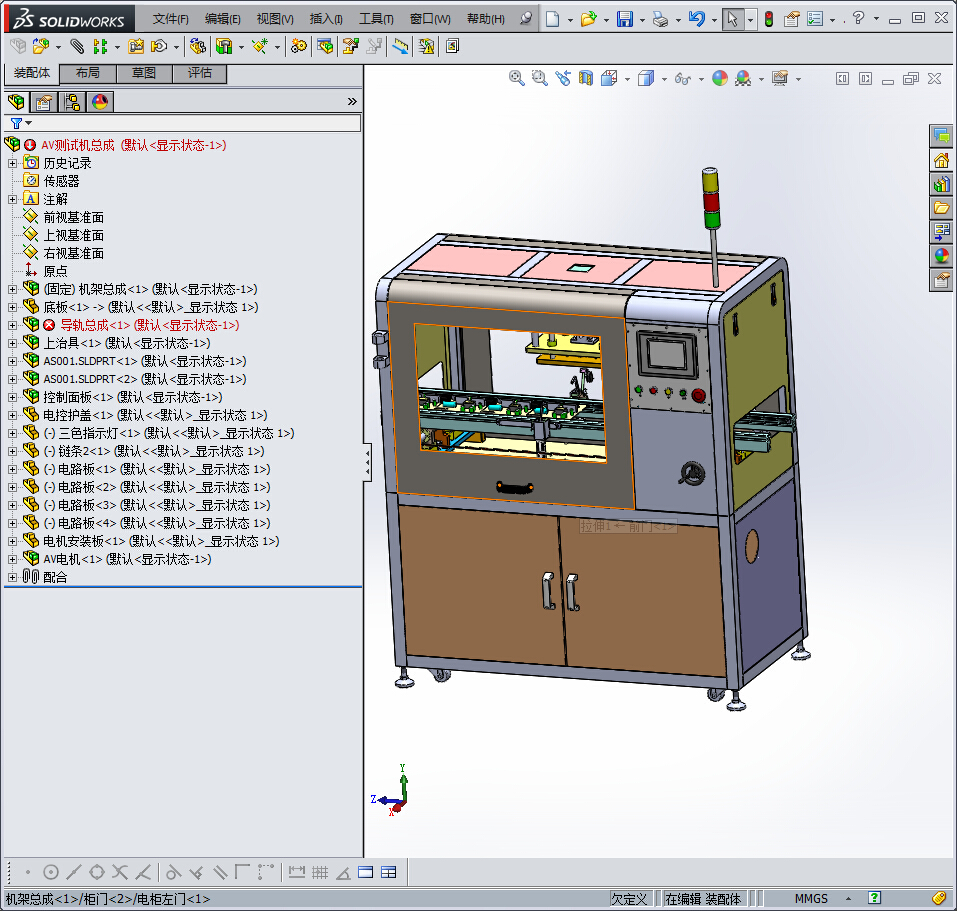Click the Undo arrow icon
Screen dimensions: 957x911
coord(697,19)
